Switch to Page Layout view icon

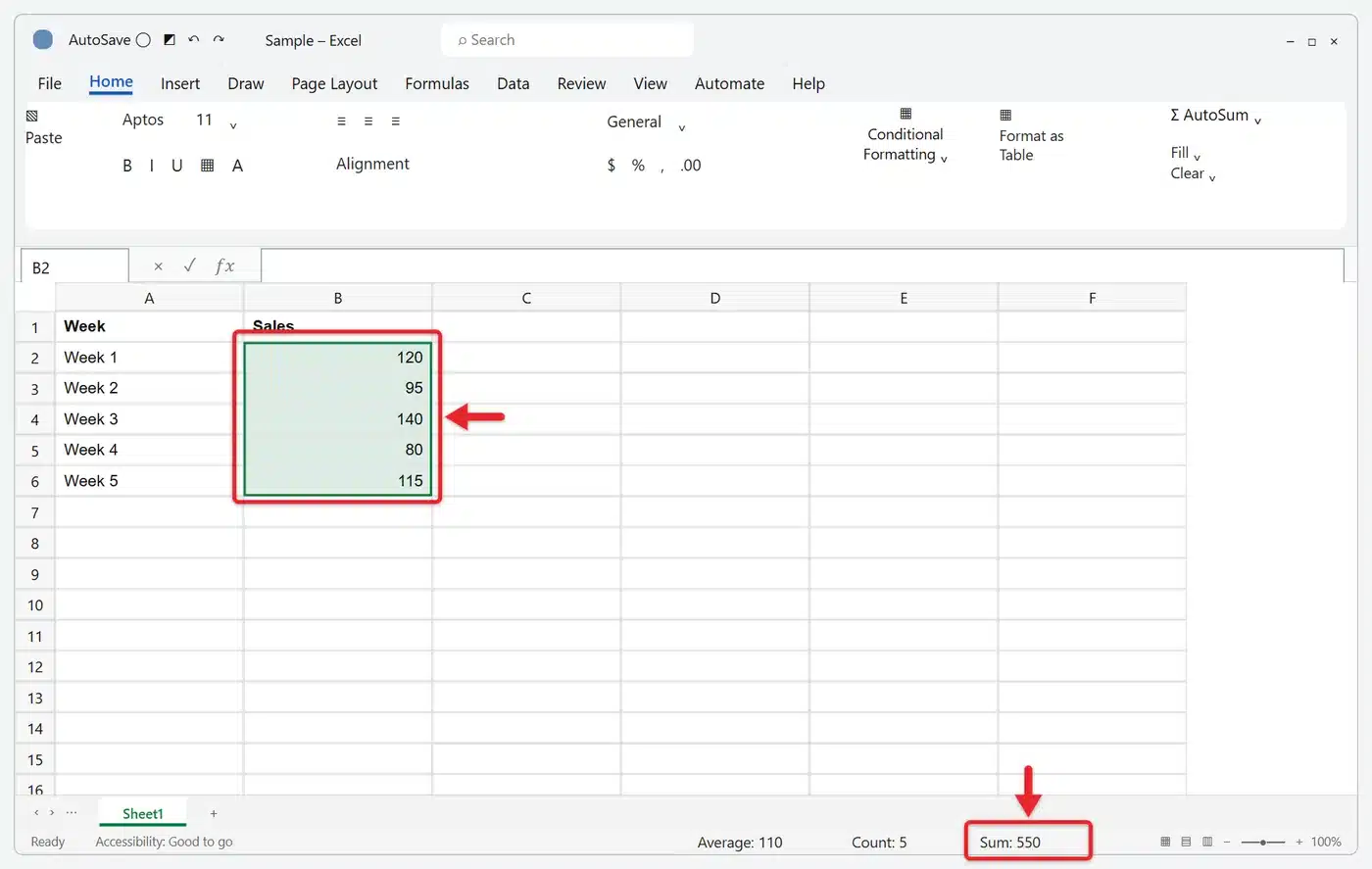pyautogui.click(x=1186, y=842)
